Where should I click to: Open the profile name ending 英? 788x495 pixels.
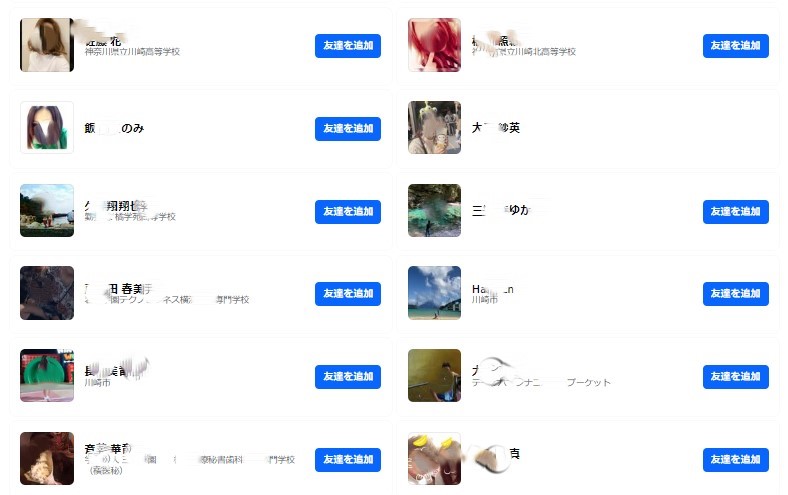(x=496, y=128)
